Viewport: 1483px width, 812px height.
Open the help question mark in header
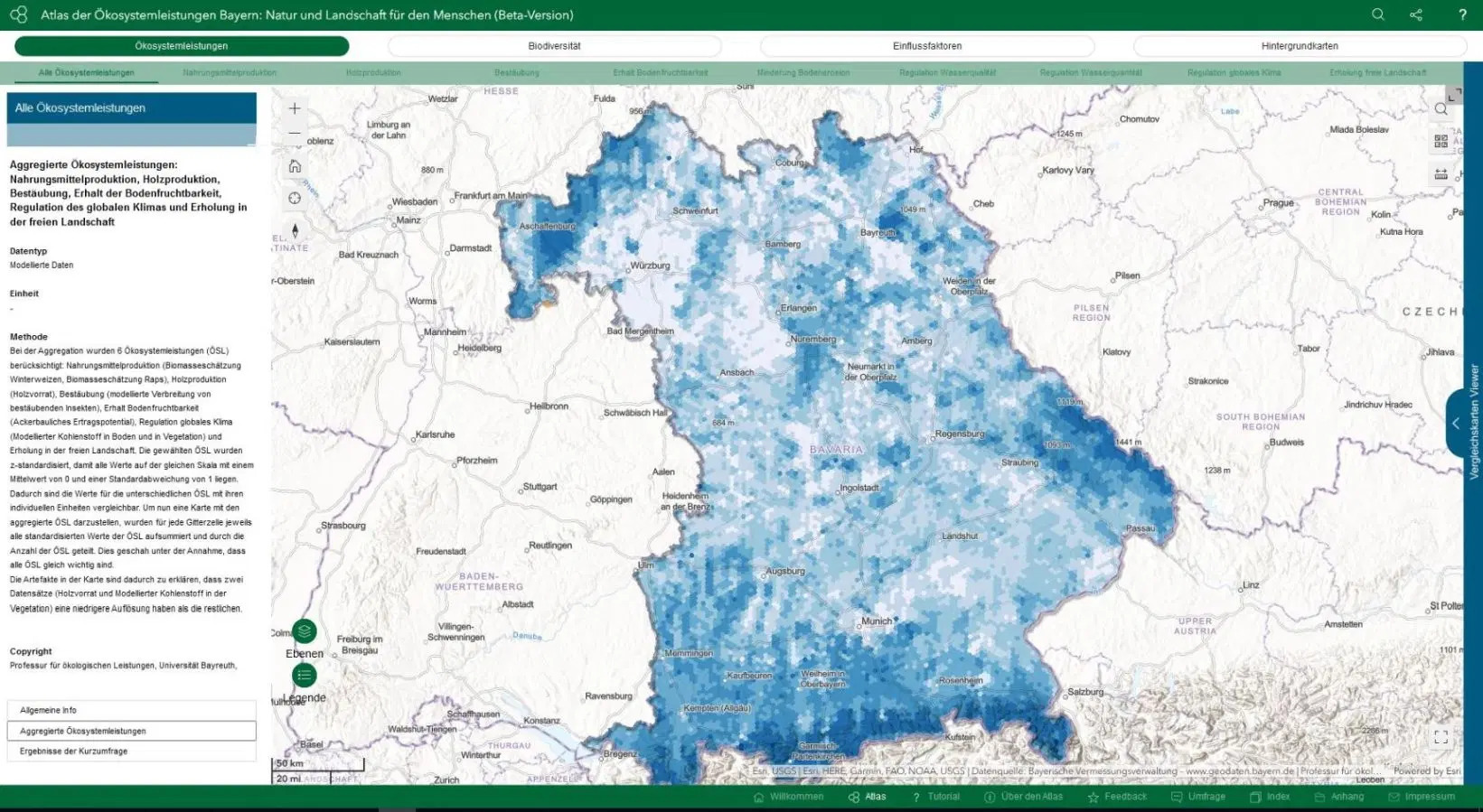tap(1462, 14)
